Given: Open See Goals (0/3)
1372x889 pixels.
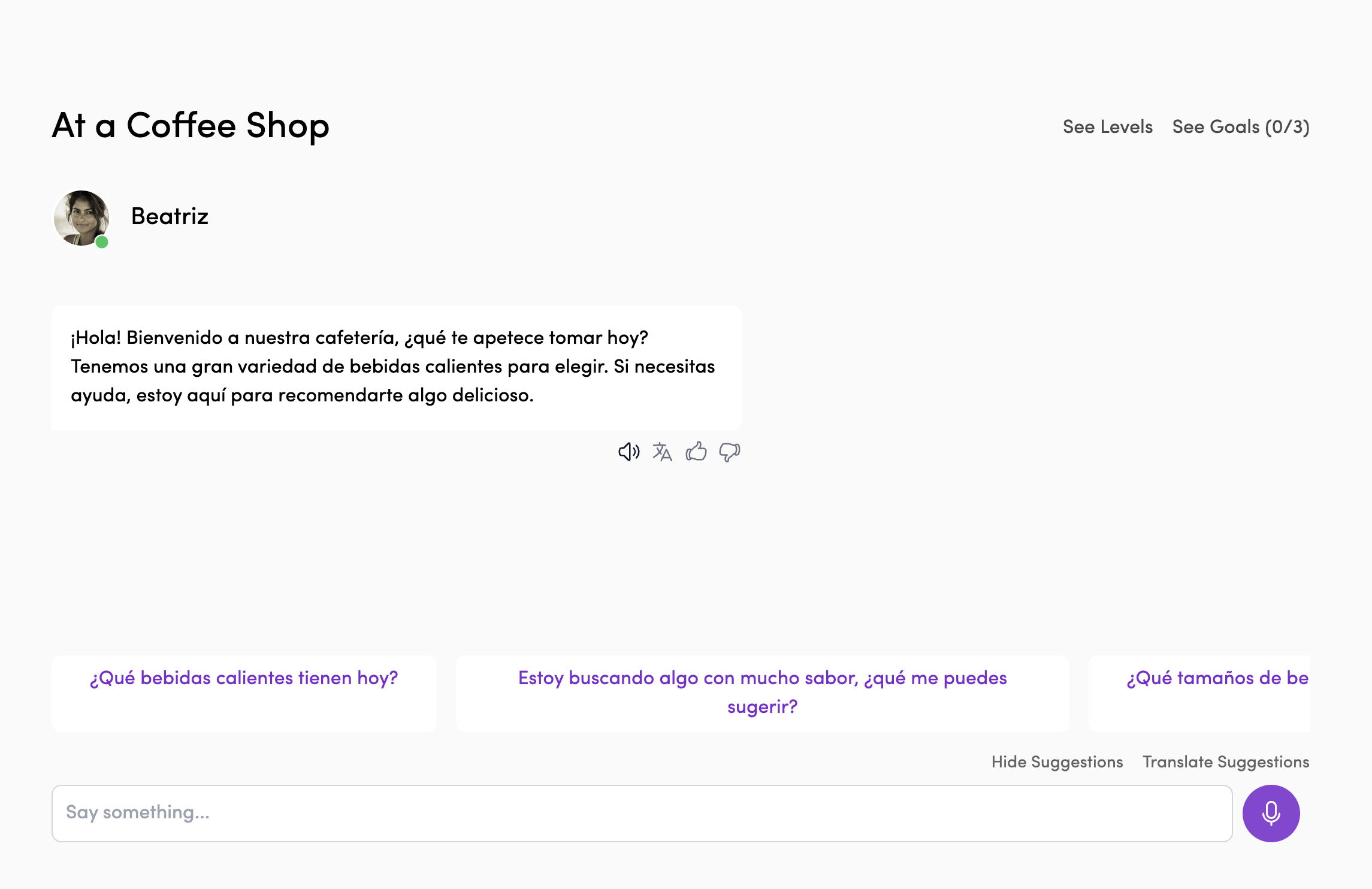Looking at the screenshot, I should click(x=1240, y=127).
